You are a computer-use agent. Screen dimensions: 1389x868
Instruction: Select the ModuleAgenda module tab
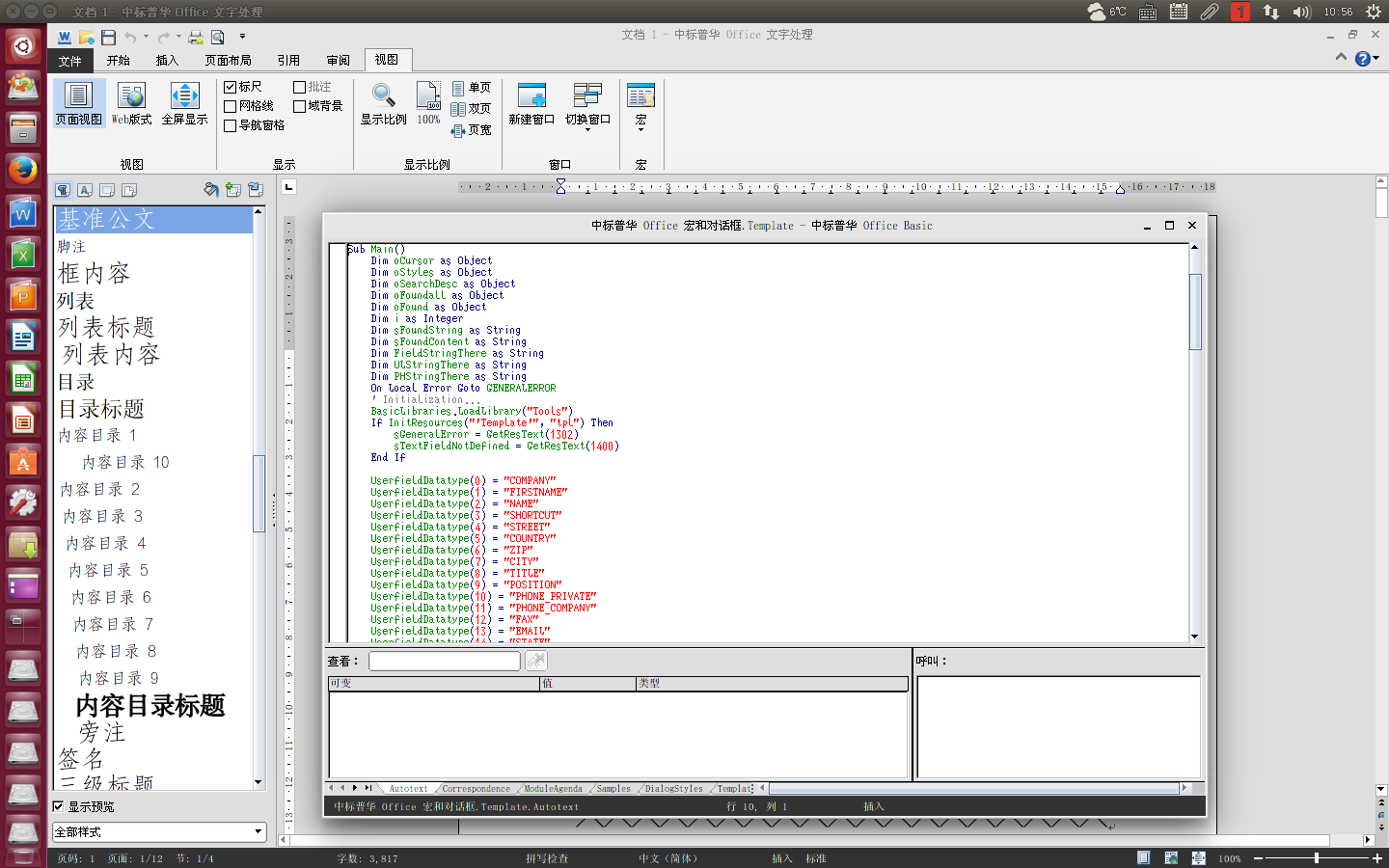pyautogui.click(x=553, y=789)
